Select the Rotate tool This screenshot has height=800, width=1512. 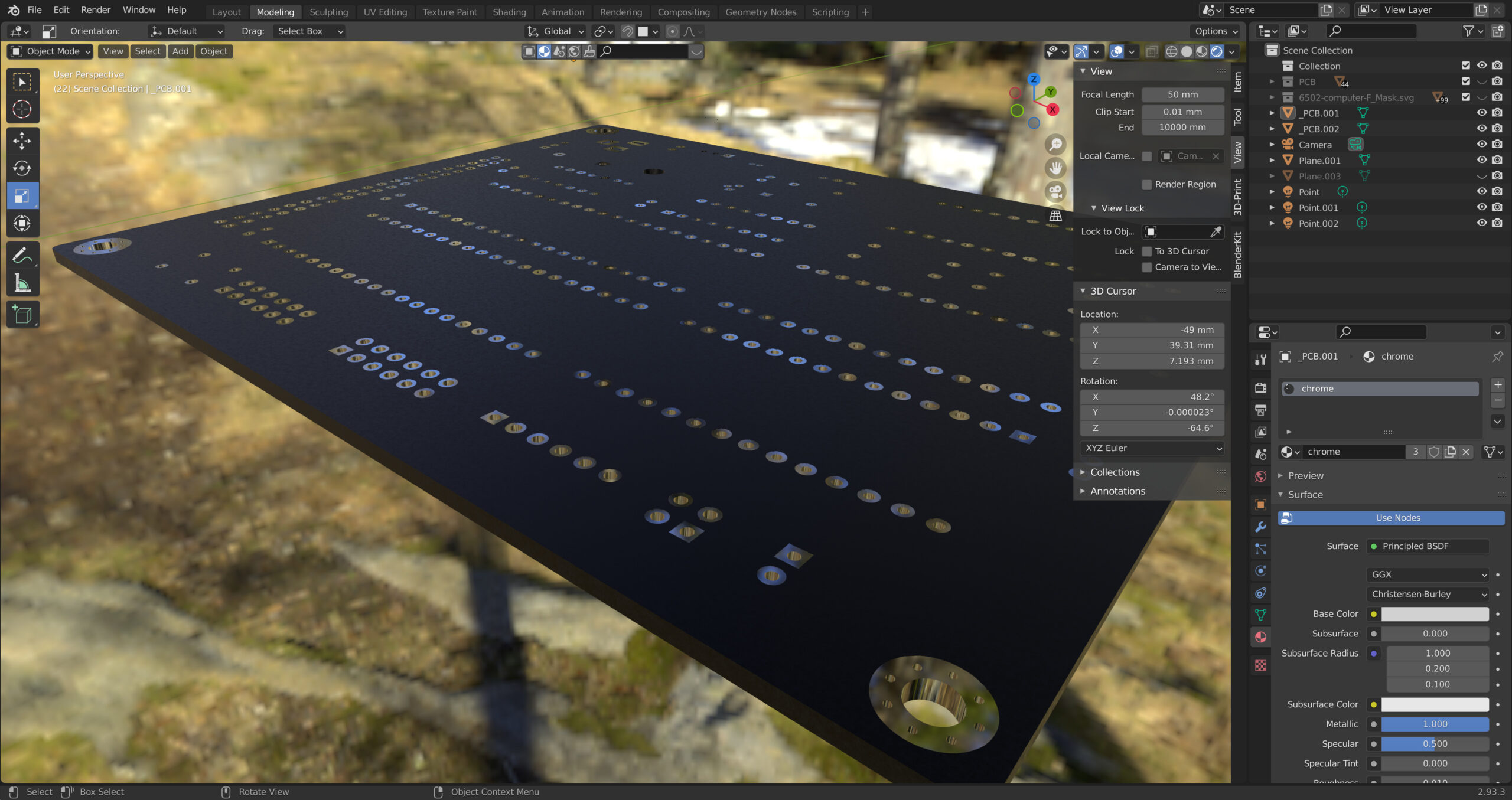coord(22,168)
